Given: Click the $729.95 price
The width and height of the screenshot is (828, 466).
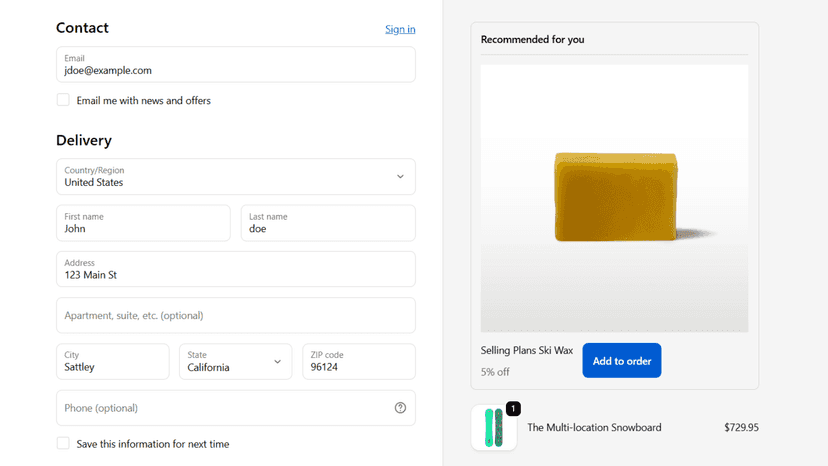Looking at the screenshot, I should pos(741,427).
